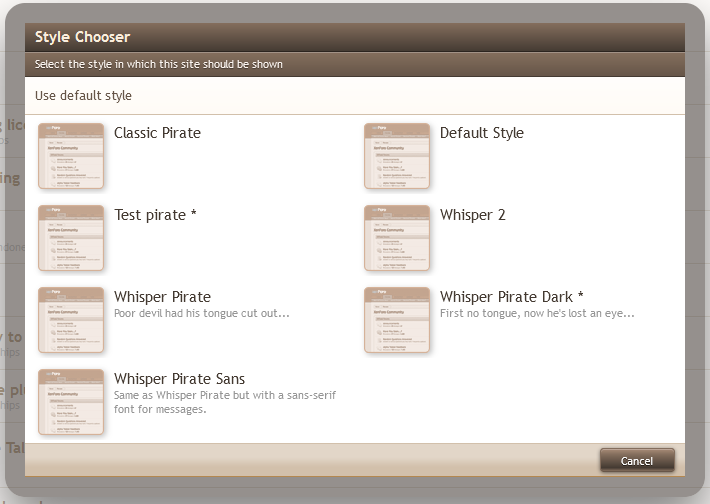Select the Classic Pirate style title
Image resolution: width=710 pixels, height=504 pixels.
[157, 133]
